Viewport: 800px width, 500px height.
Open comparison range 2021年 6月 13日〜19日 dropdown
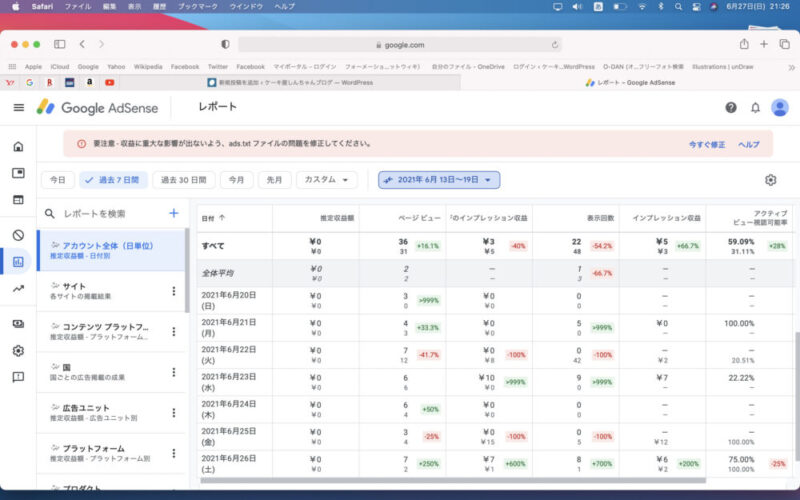coord(439,180)
